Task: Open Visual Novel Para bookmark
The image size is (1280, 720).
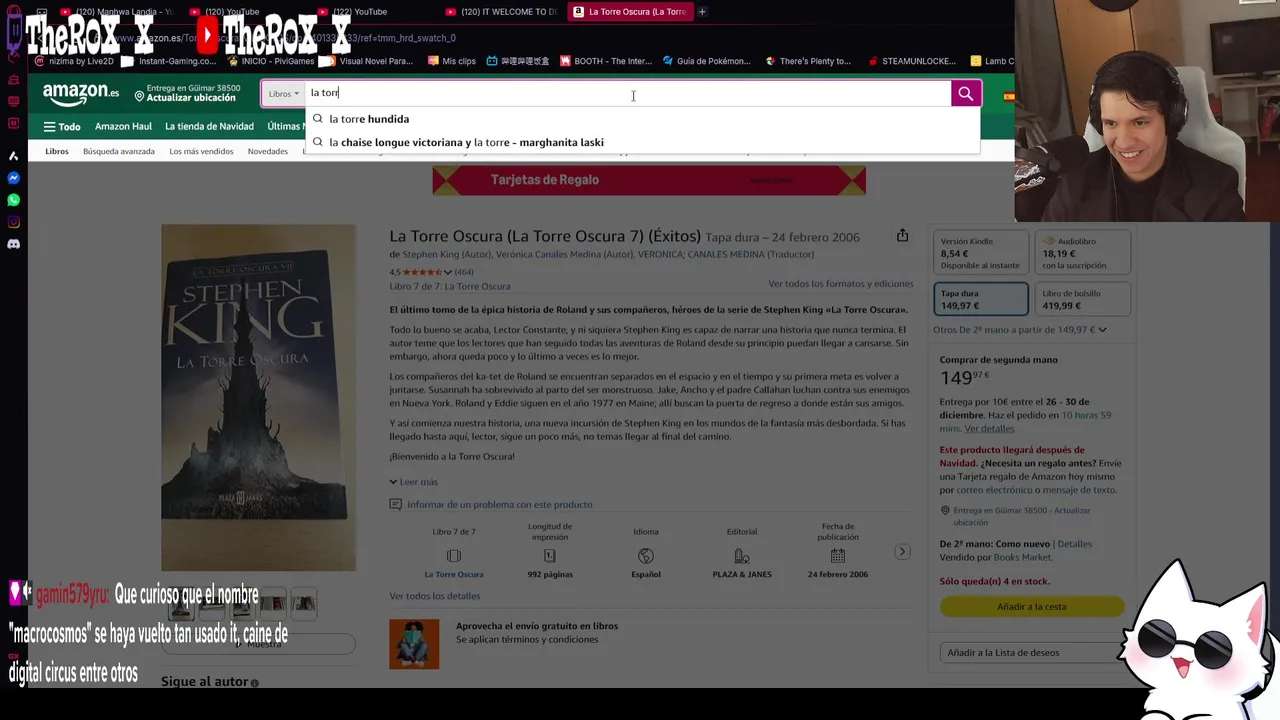Action: point(368,61)
